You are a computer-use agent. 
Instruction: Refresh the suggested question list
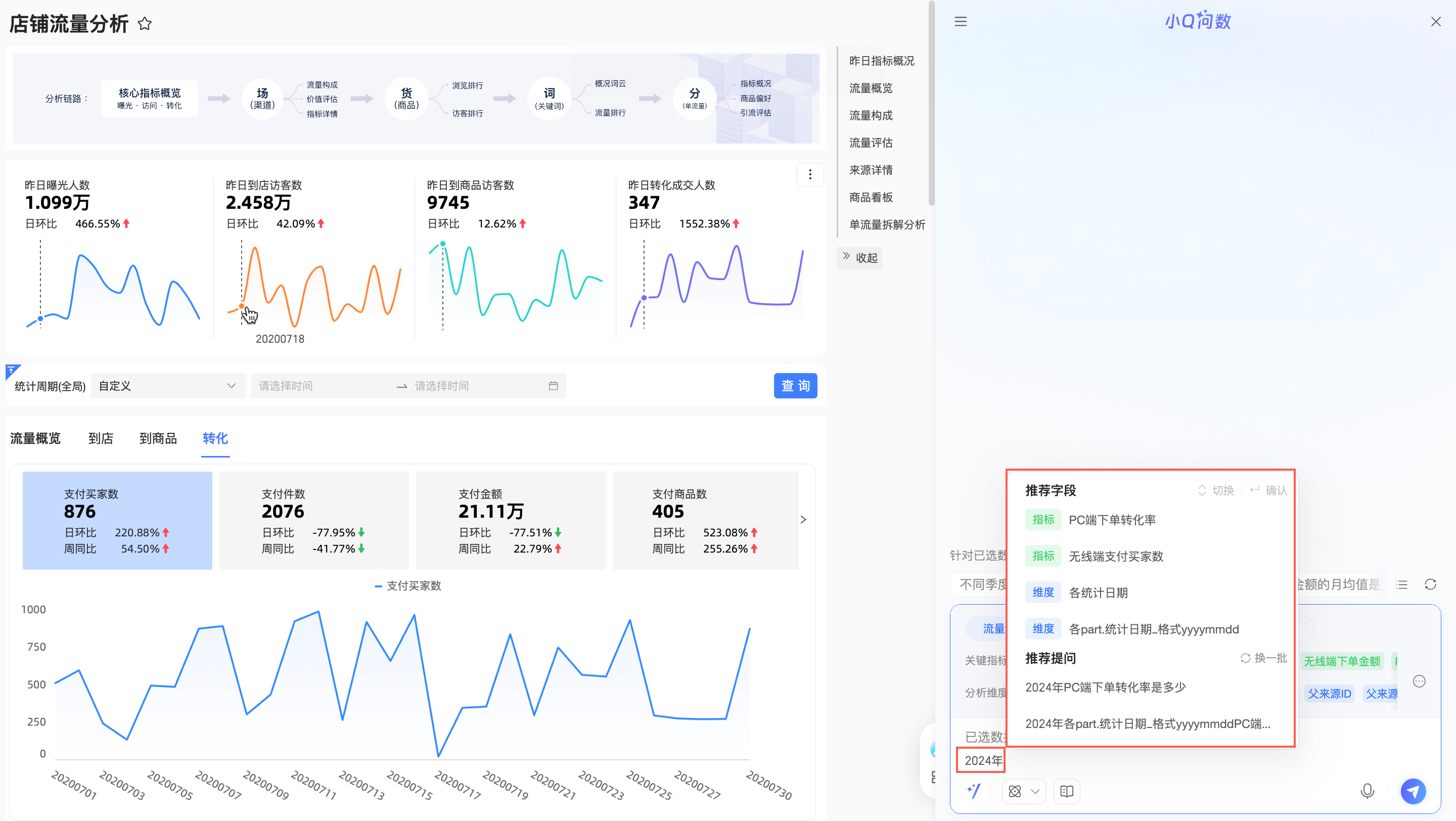point(1430,584)
